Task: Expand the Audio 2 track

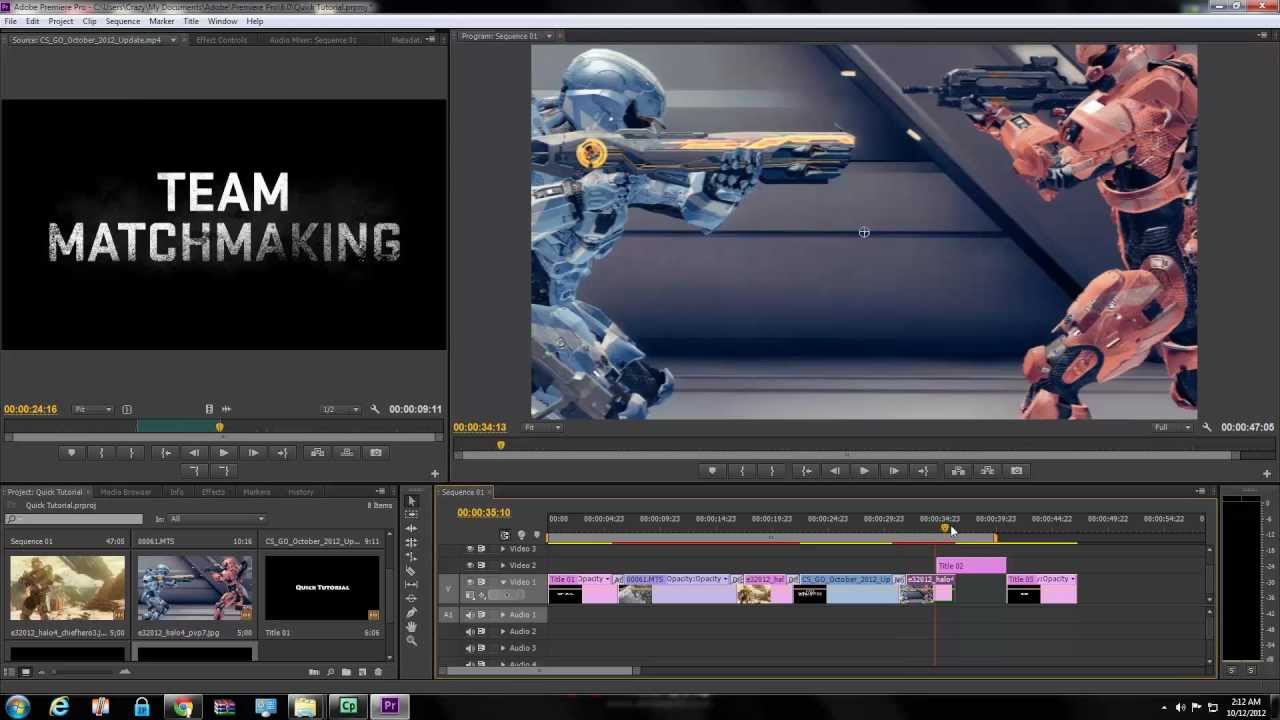Action: (x=503, y=631)
